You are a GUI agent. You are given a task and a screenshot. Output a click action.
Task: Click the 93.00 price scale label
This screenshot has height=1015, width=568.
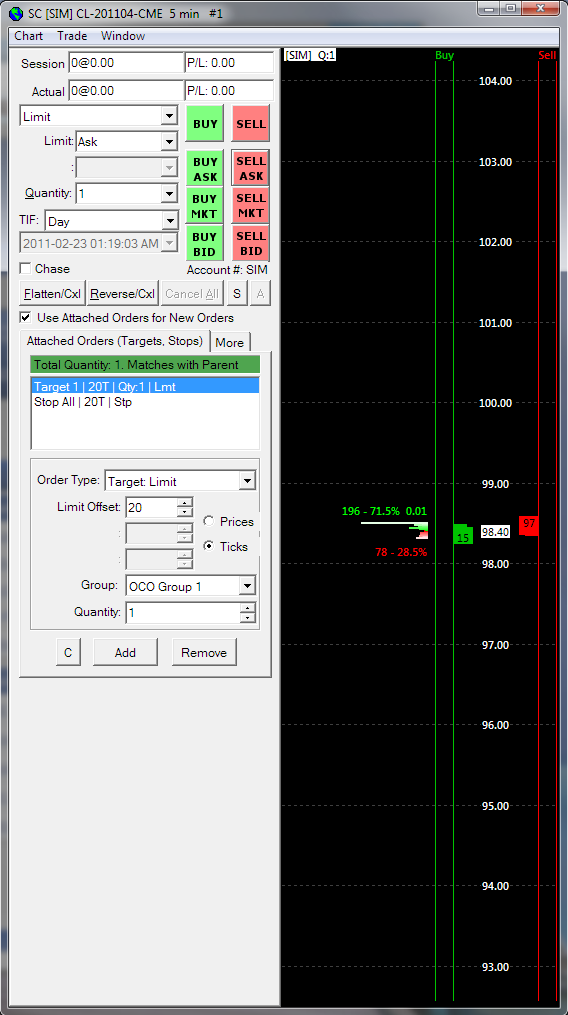(495, 967)
